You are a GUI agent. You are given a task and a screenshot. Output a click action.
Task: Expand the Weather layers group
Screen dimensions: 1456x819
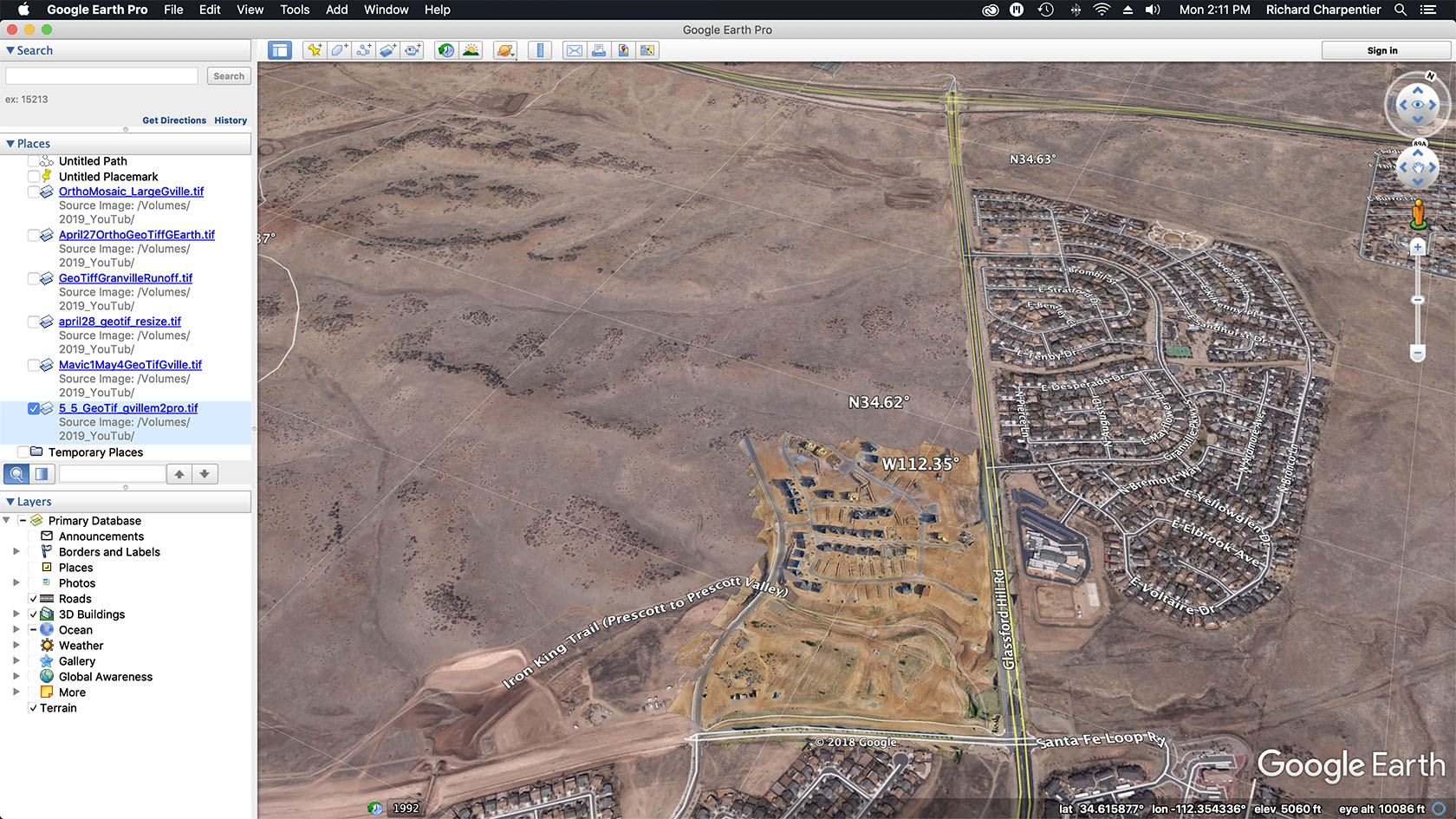click(16, 645)
